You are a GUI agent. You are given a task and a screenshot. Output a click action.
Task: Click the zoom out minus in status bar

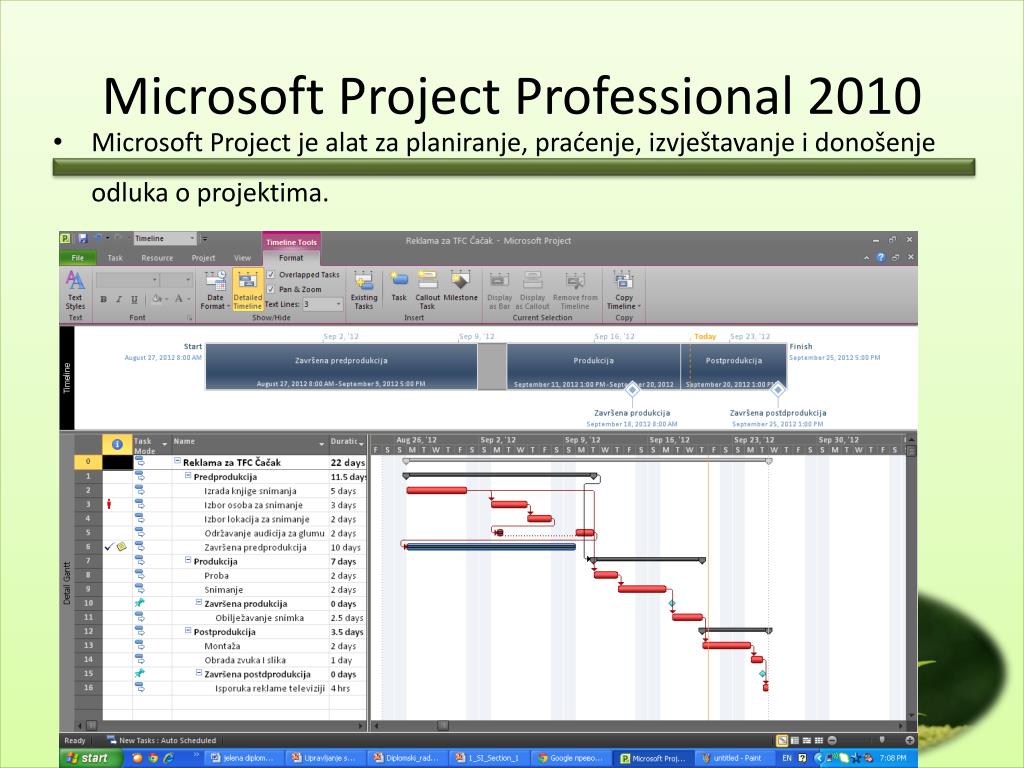(832, 741)
